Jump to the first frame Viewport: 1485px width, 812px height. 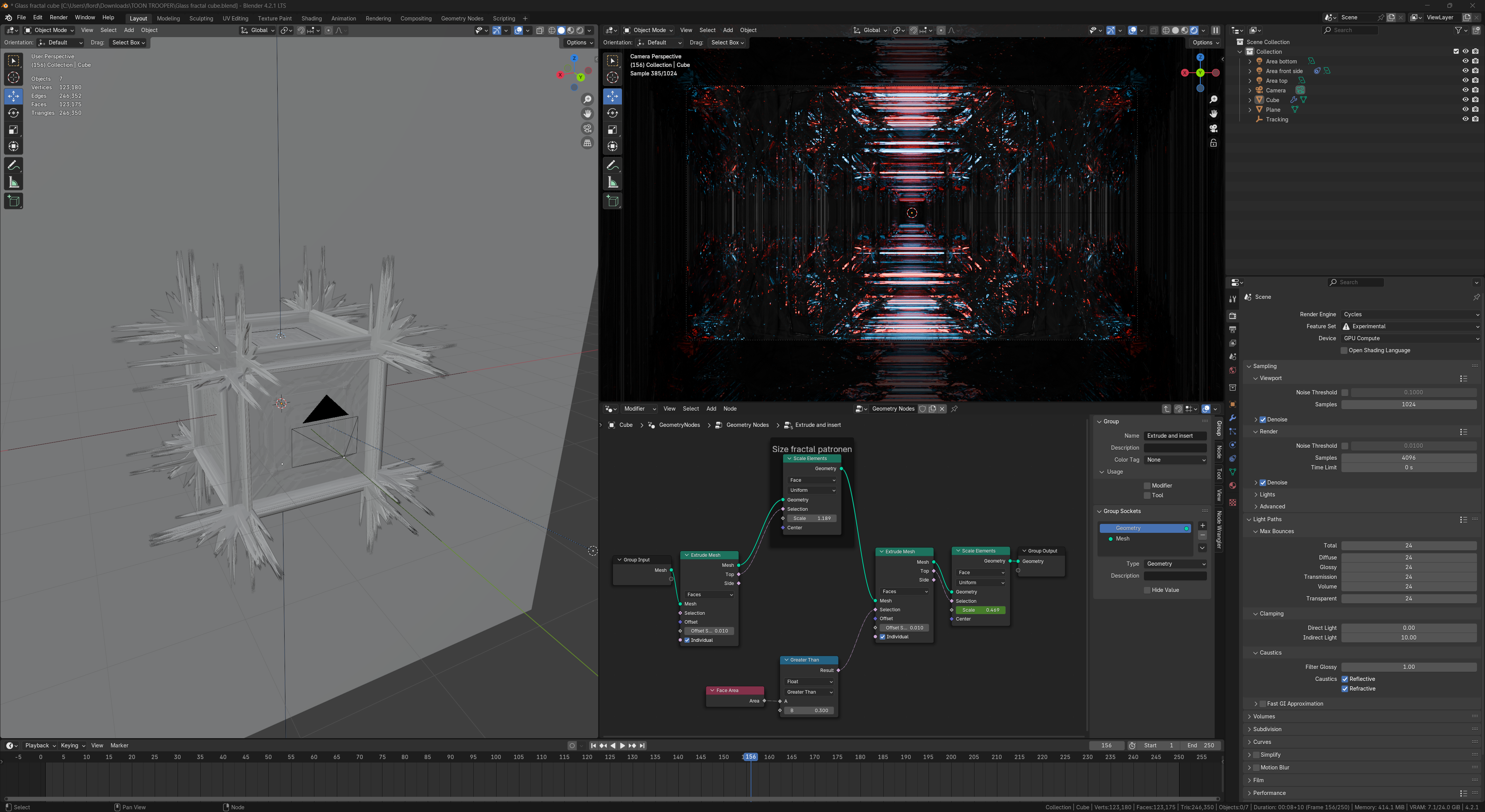[x=593, y=746]
